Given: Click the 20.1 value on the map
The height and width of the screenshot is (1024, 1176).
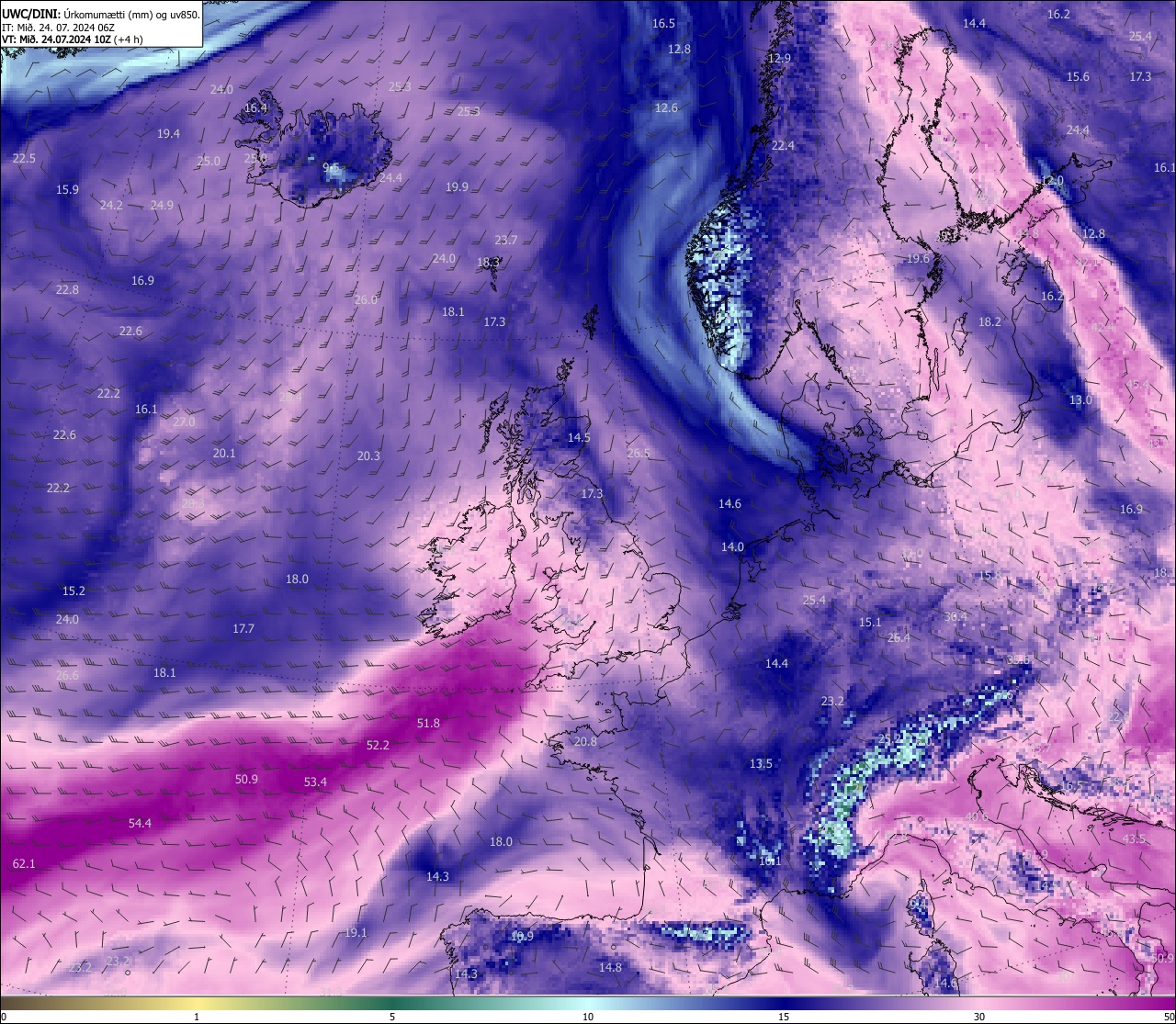Looking at the screenshot, I should (x=224, y=454).
